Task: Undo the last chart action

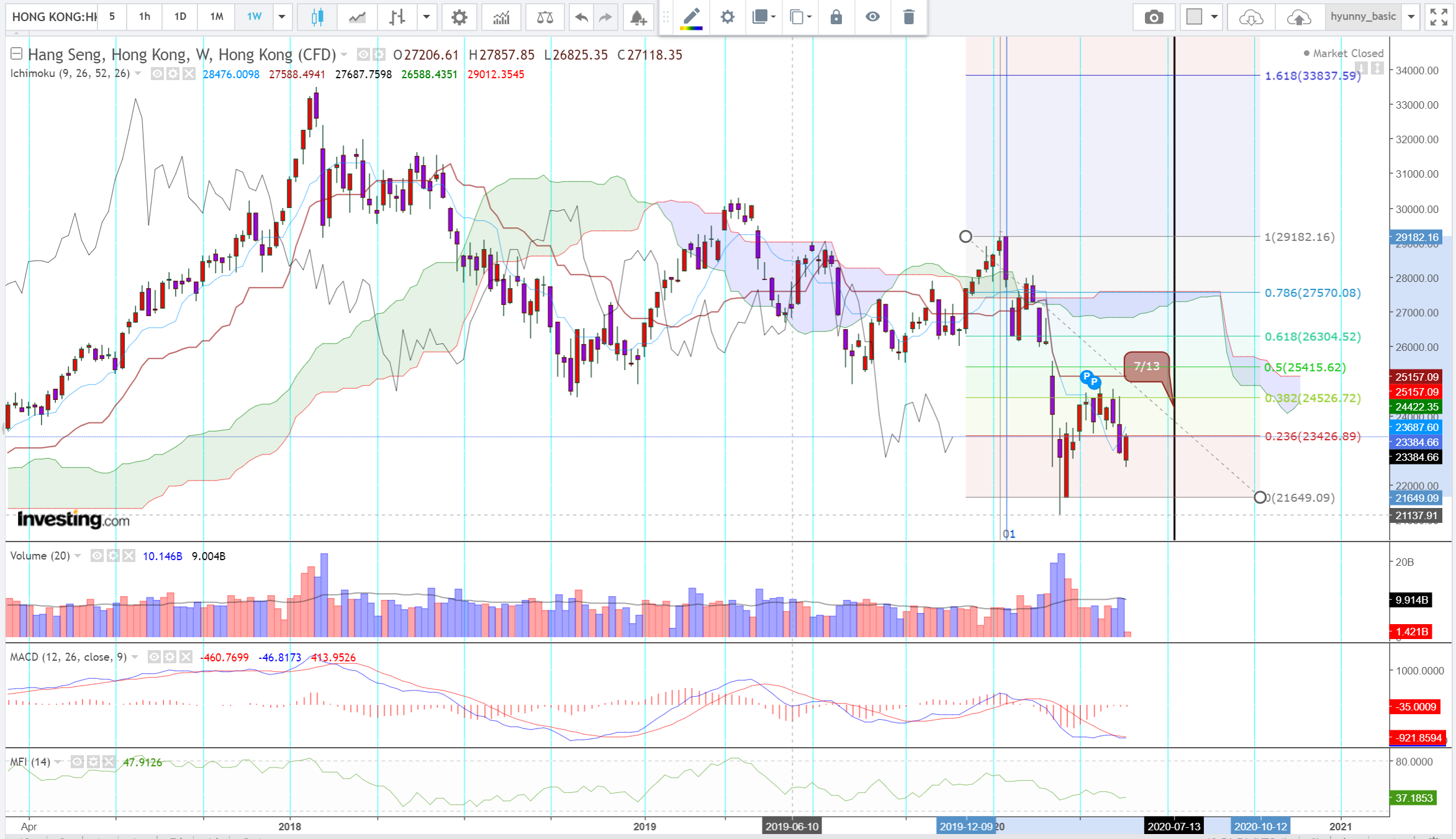Action: [581, 17]
